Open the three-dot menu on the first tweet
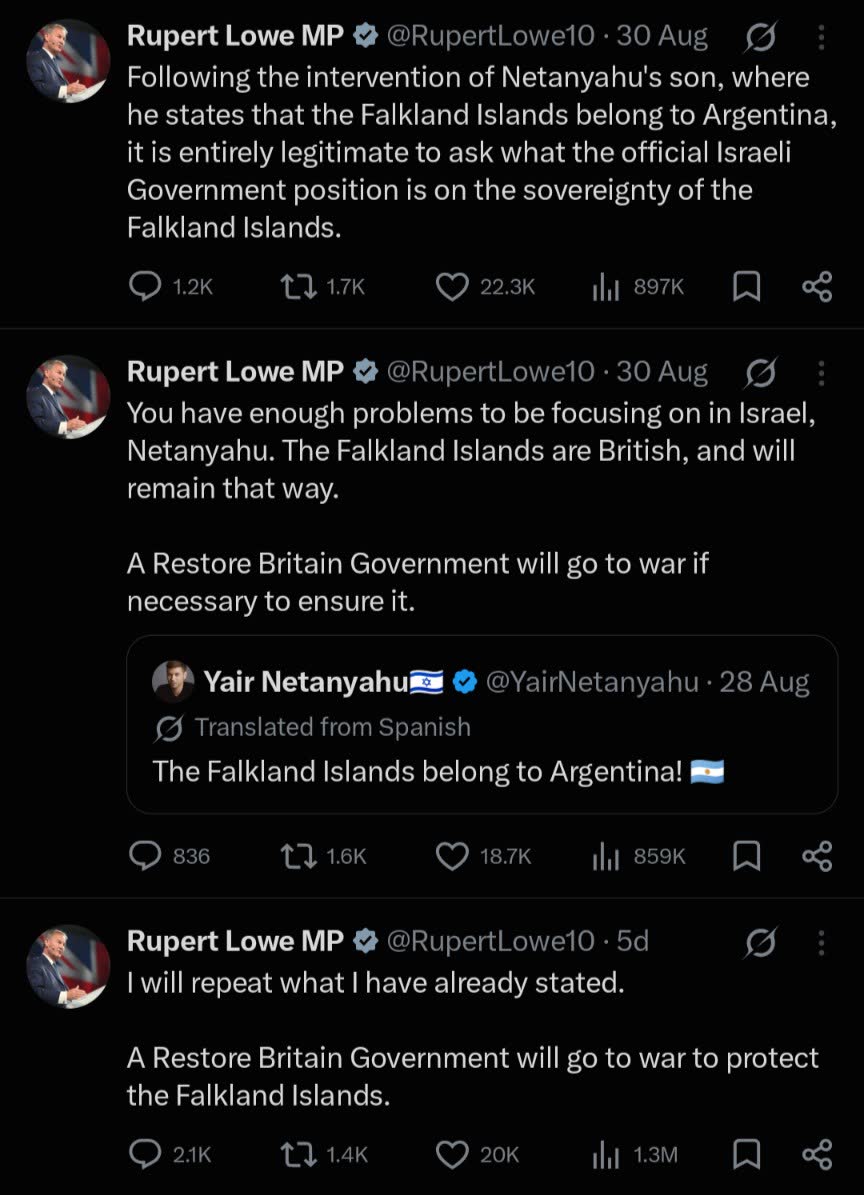864x1195 pixels. (x=821, y=37)
